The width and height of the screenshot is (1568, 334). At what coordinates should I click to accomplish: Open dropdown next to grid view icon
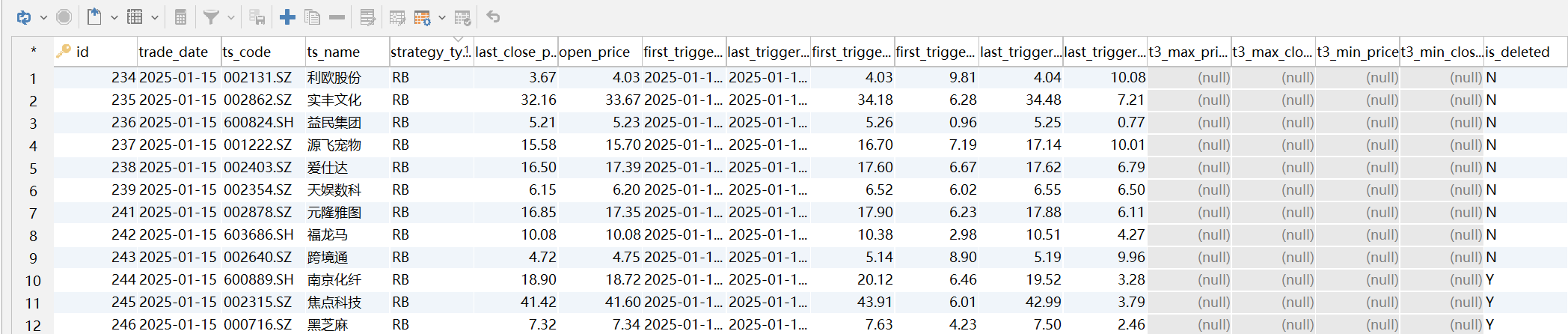pos(155,16)
